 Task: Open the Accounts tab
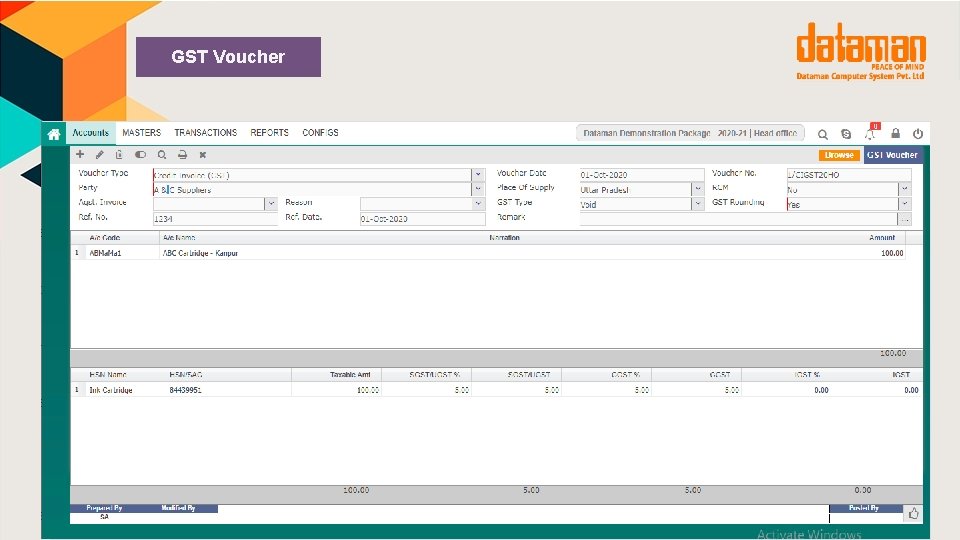90,133
